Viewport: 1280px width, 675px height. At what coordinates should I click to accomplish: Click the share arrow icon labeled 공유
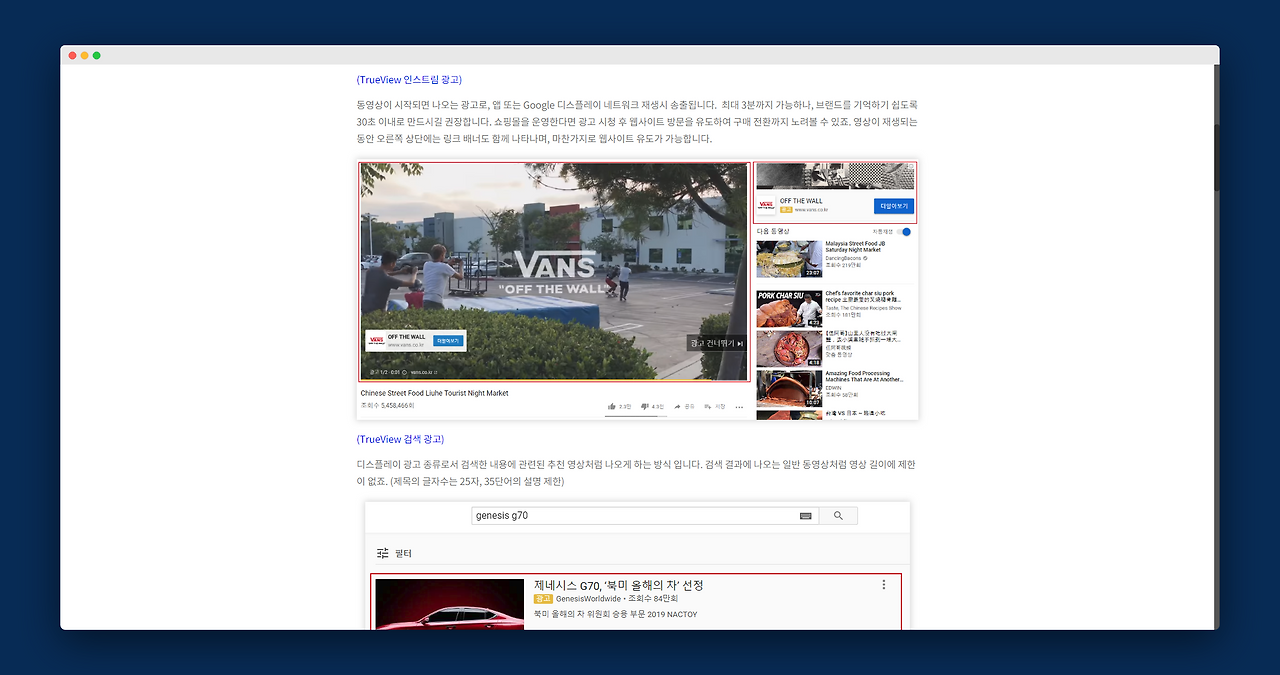click(677, 407)
